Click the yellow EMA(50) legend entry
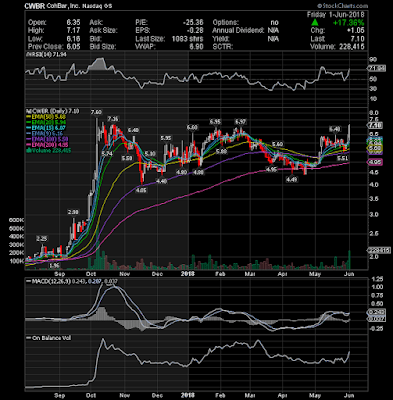The width and height of the screenshot is (393, 400). pyautogui.click(x=46, y=117)
